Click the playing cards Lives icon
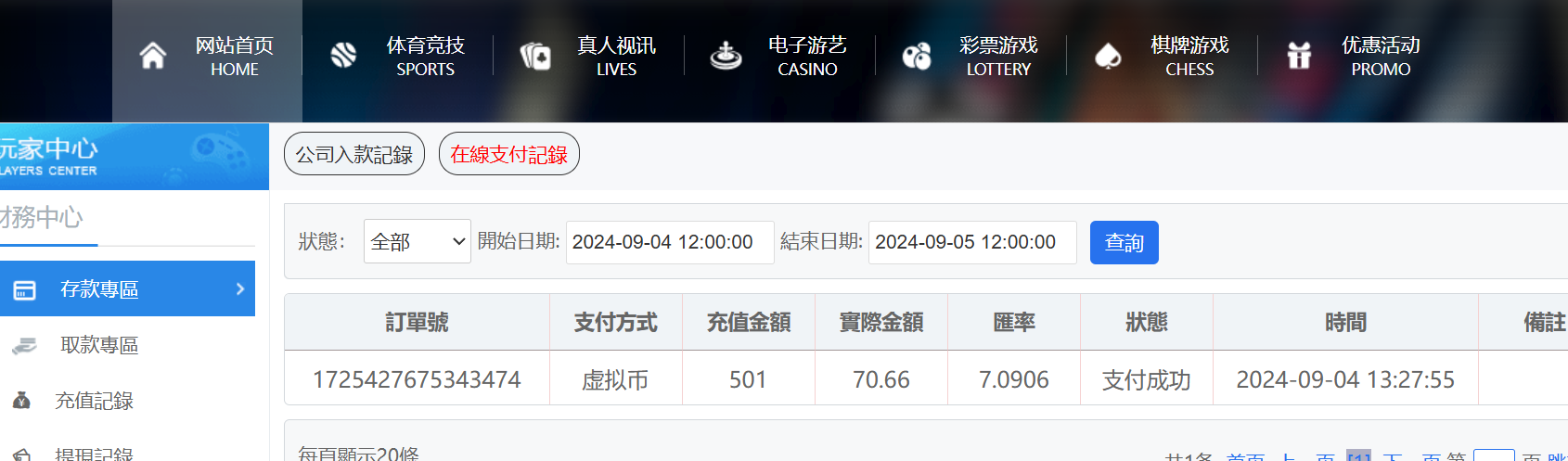The image size is (1568, 461). coord(535,57)
